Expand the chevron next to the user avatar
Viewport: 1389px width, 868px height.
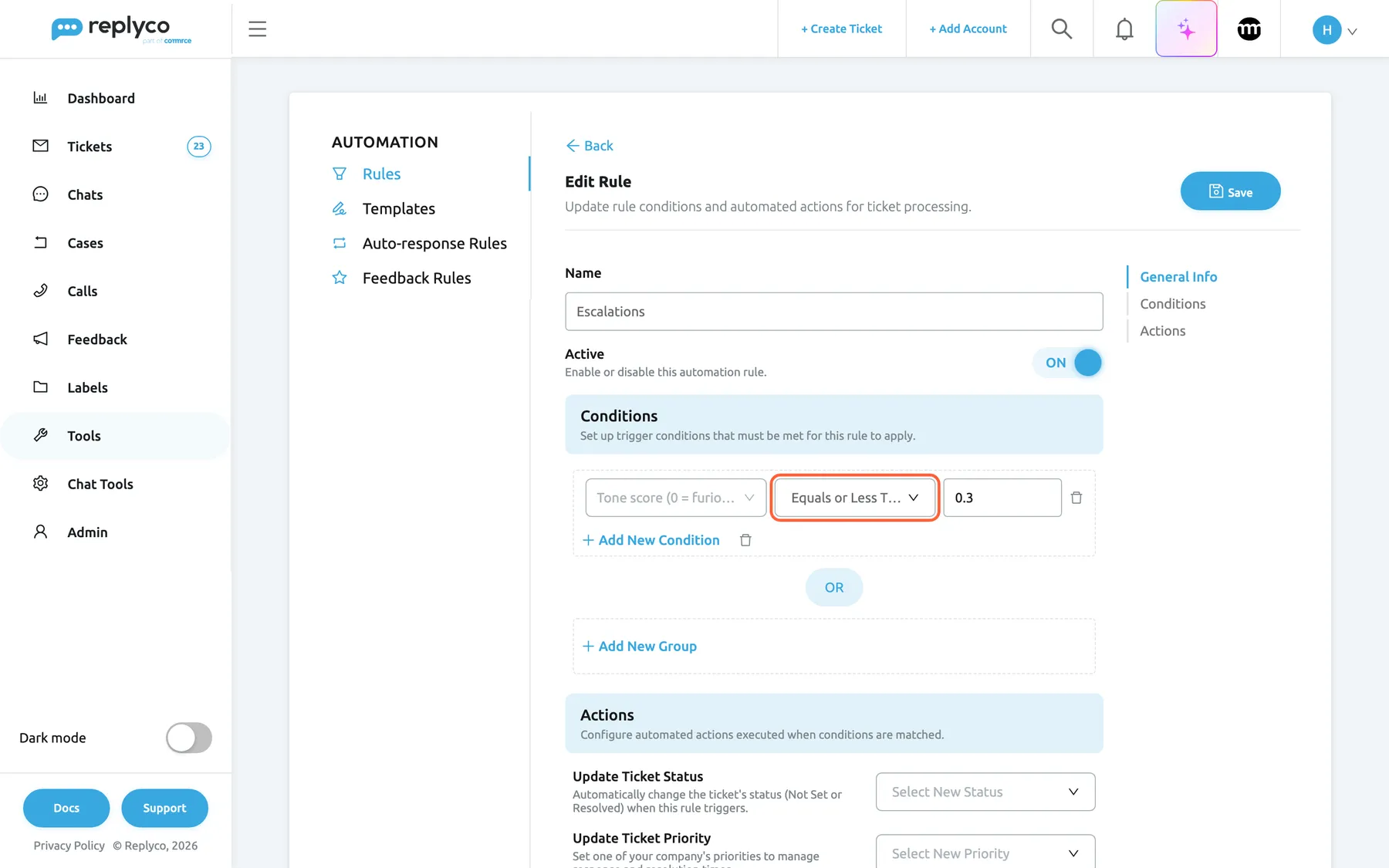[x=1352, y=32]
